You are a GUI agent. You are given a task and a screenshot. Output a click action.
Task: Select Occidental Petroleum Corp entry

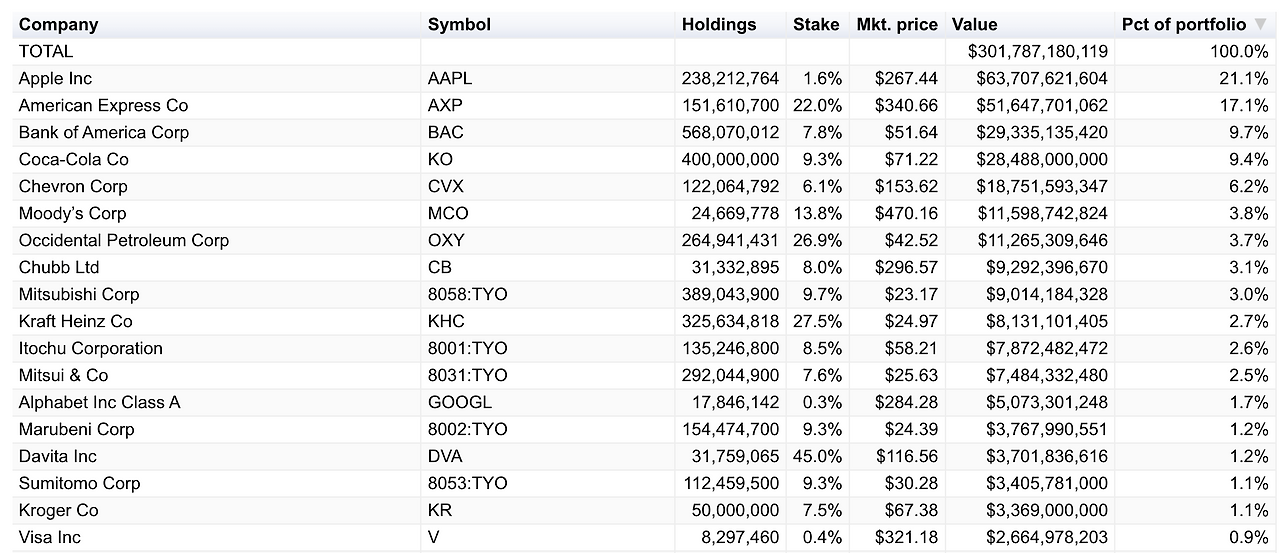tap(124, 240)
